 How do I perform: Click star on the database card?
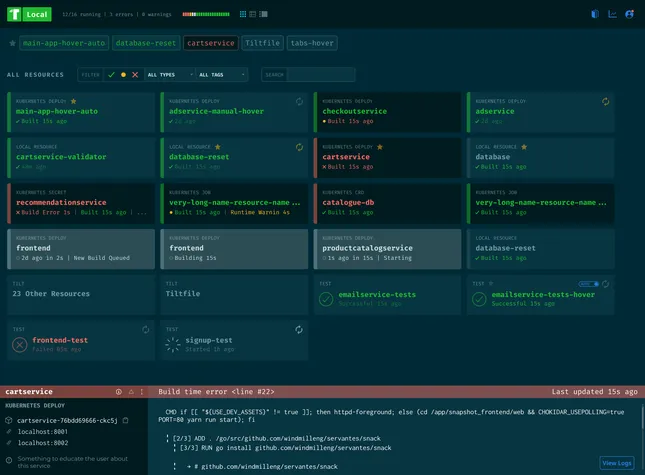[524, 147]
